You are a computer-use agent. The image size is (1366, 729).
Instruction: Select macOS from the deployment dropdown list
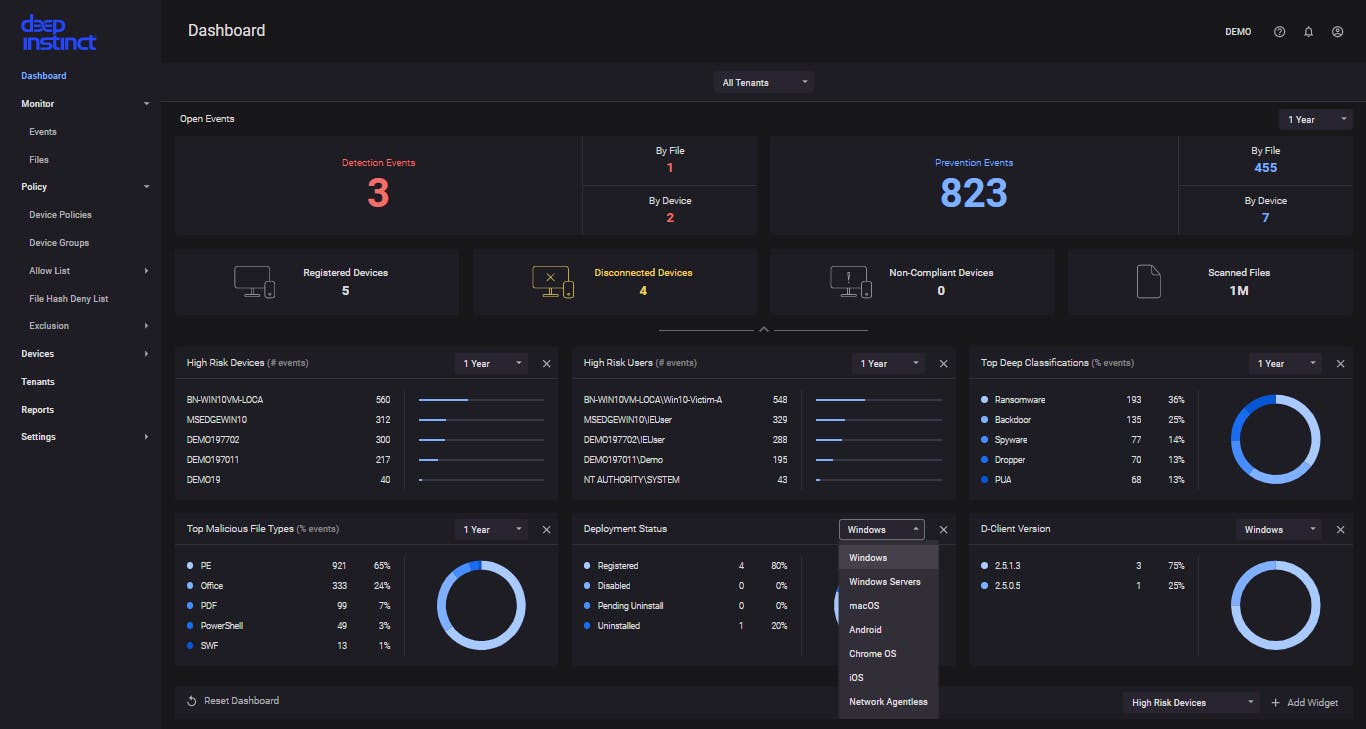point(864,606)
